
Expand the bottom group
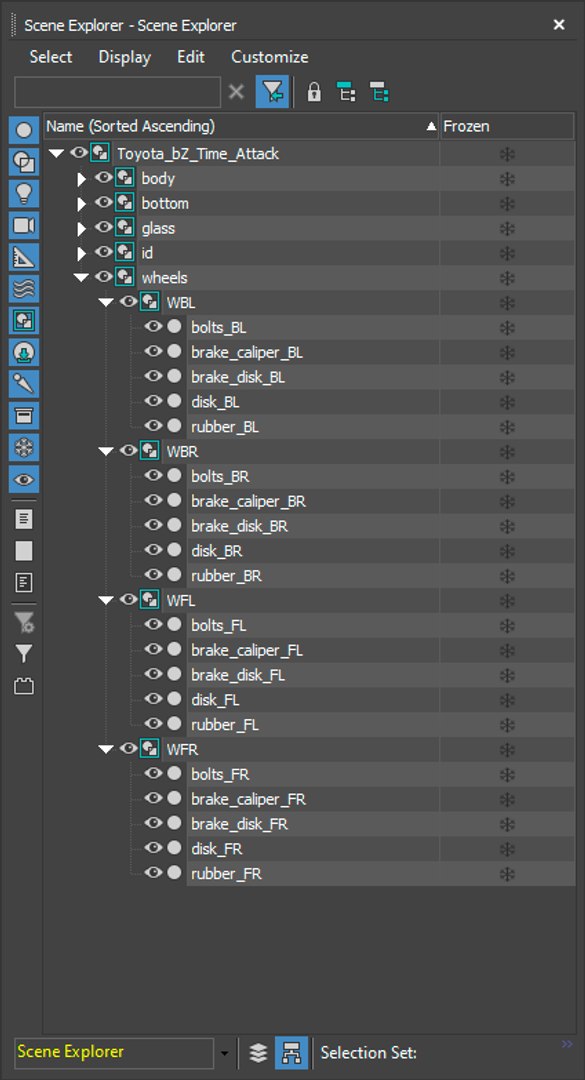(81, 204)
